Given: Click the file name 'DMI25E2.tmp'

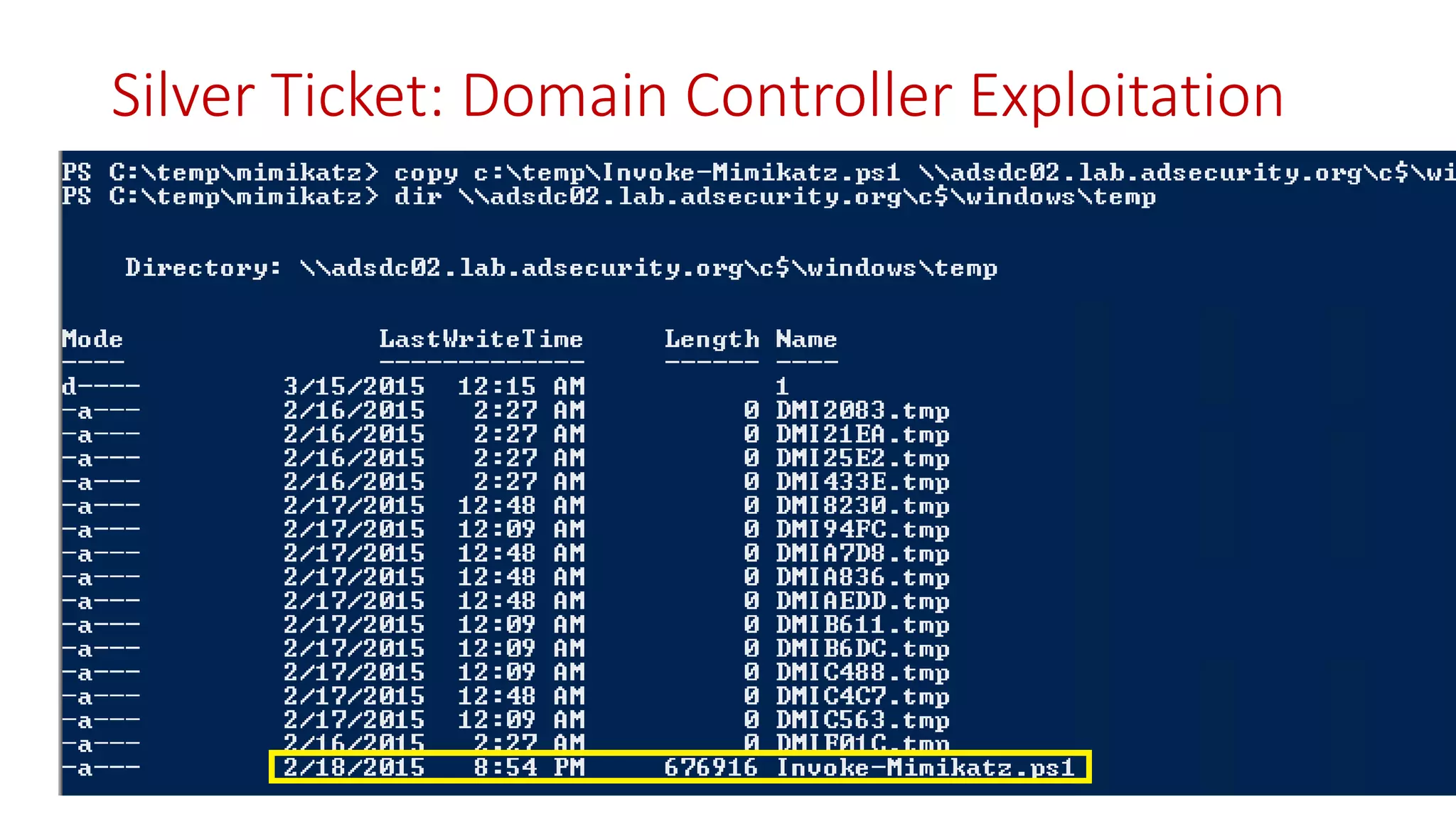Looking at the screenshot, I should pyautogui.click(x=862, y=459).
